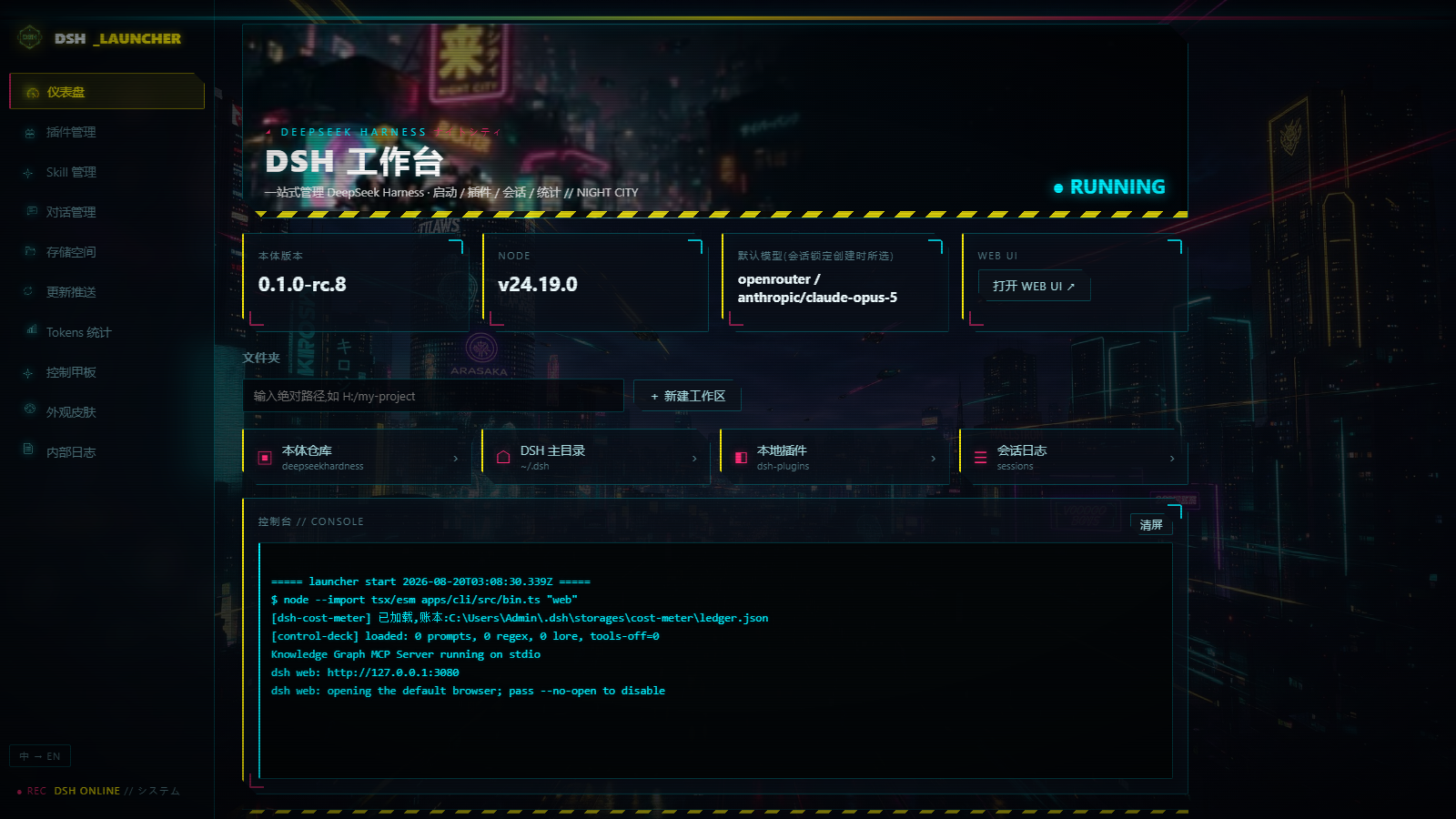The image size is (1456, 819).
Task: Click the 'opening the default browser' console line
Action: click(468, 691)
